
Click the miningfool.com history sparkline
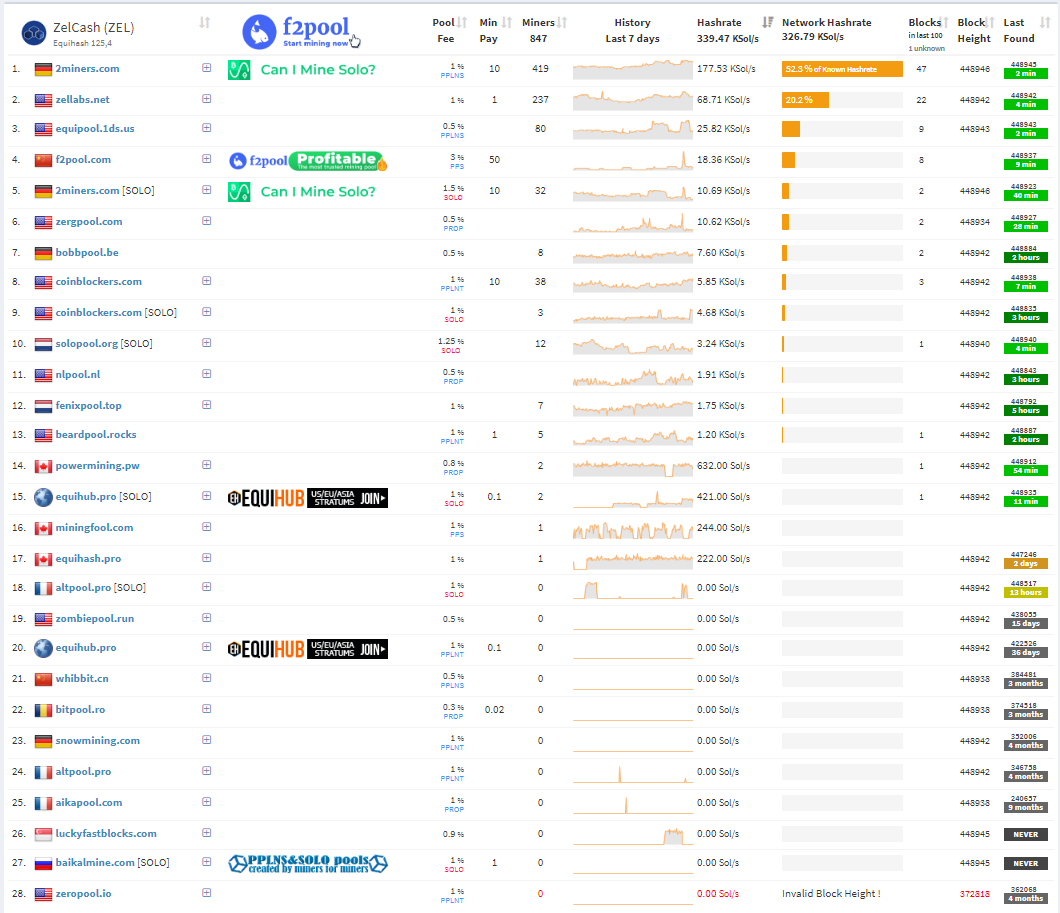pyautogui.click(x=633, y=528)
